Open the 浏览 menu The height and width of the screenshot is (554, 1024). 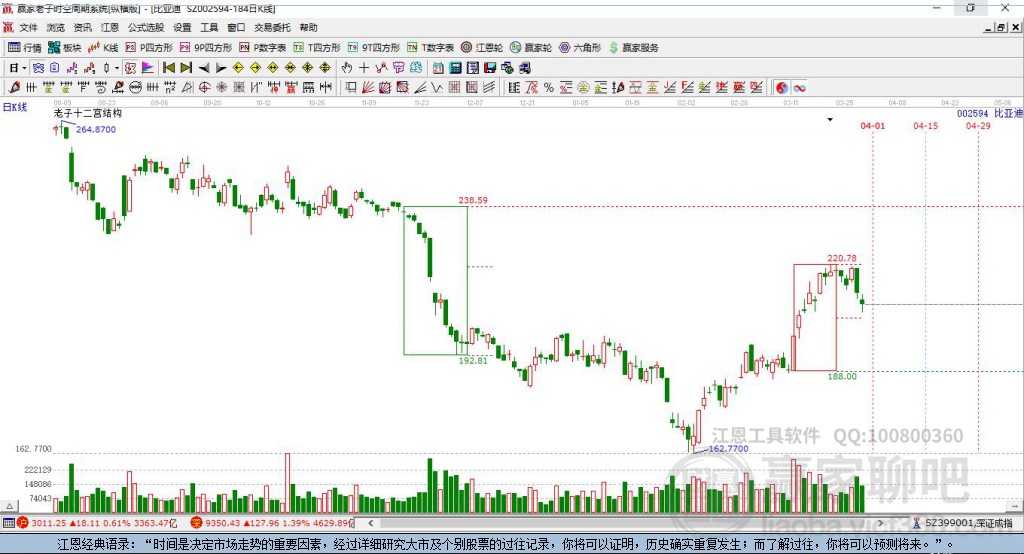[56, 27]
